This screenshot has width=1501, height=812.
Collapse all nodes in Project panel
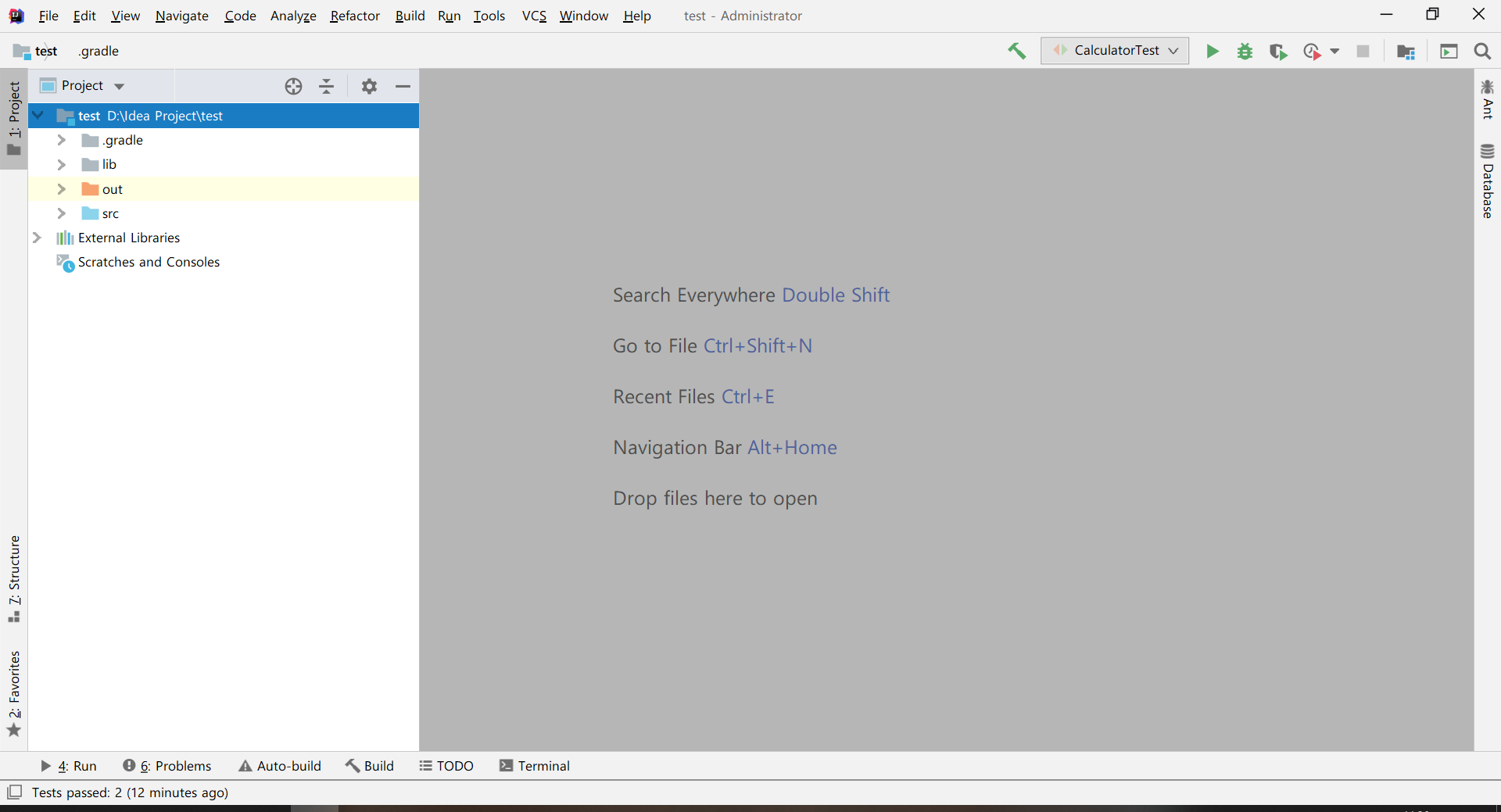tap(327, 86)
